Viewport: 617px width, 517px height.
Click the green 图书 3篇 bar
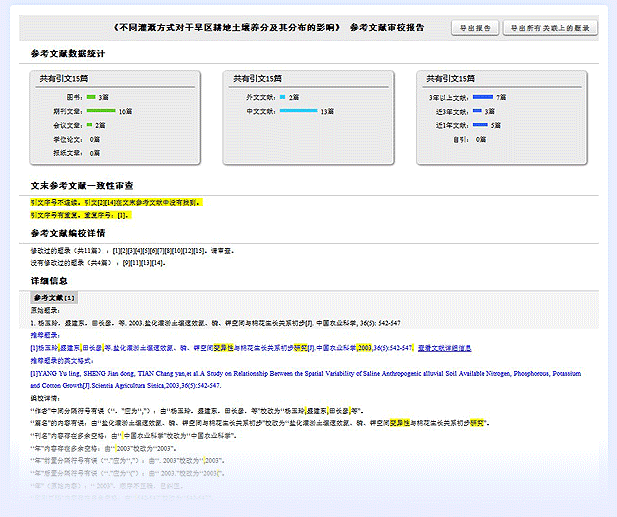click(x=91, y=97)
